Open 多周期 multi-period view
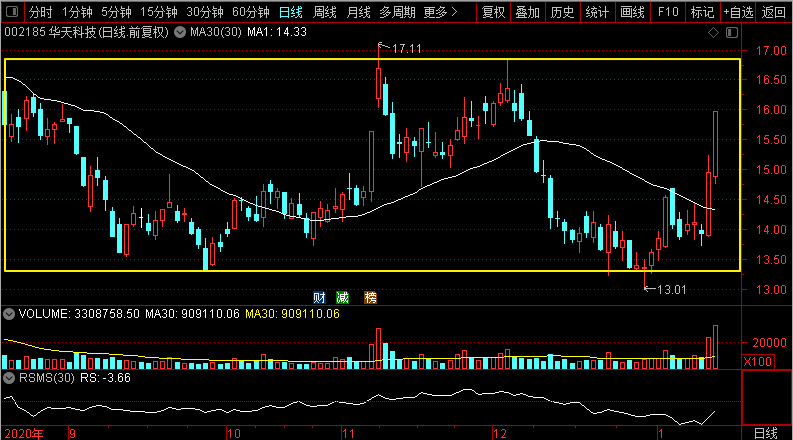Image resolution: width=793 pixels, height=440 pixels. (x=398, y=12)
